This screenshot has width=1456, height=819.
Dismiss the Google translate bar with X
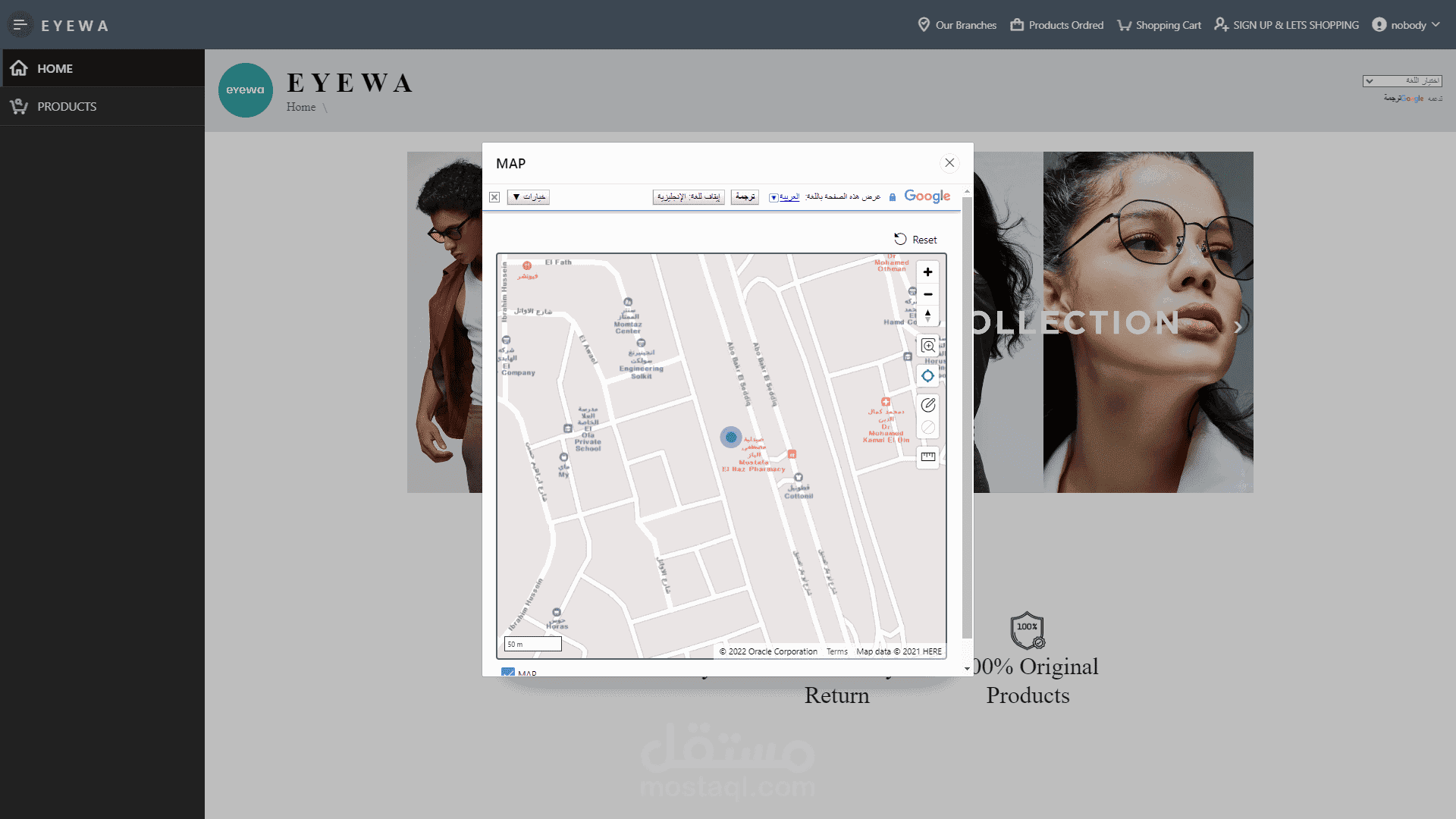[494, 197]
